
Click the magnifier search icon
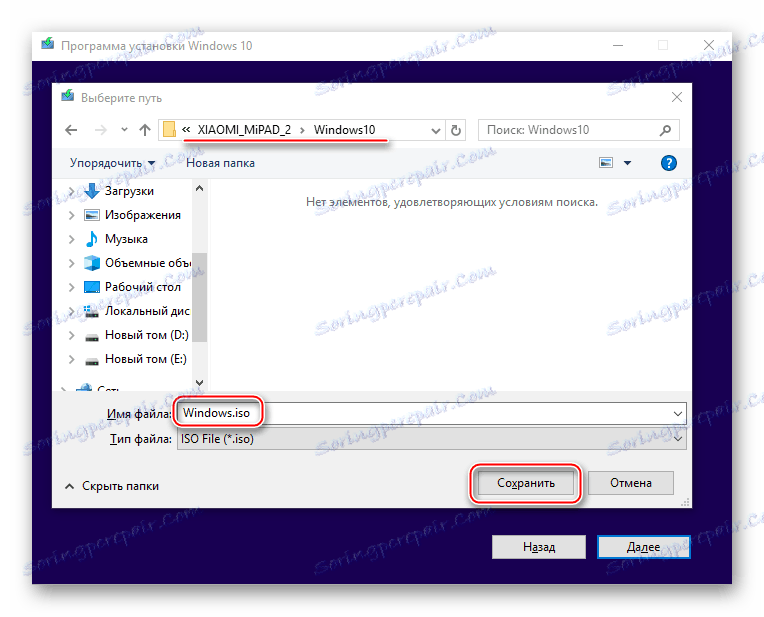click(x=665, y=130)
